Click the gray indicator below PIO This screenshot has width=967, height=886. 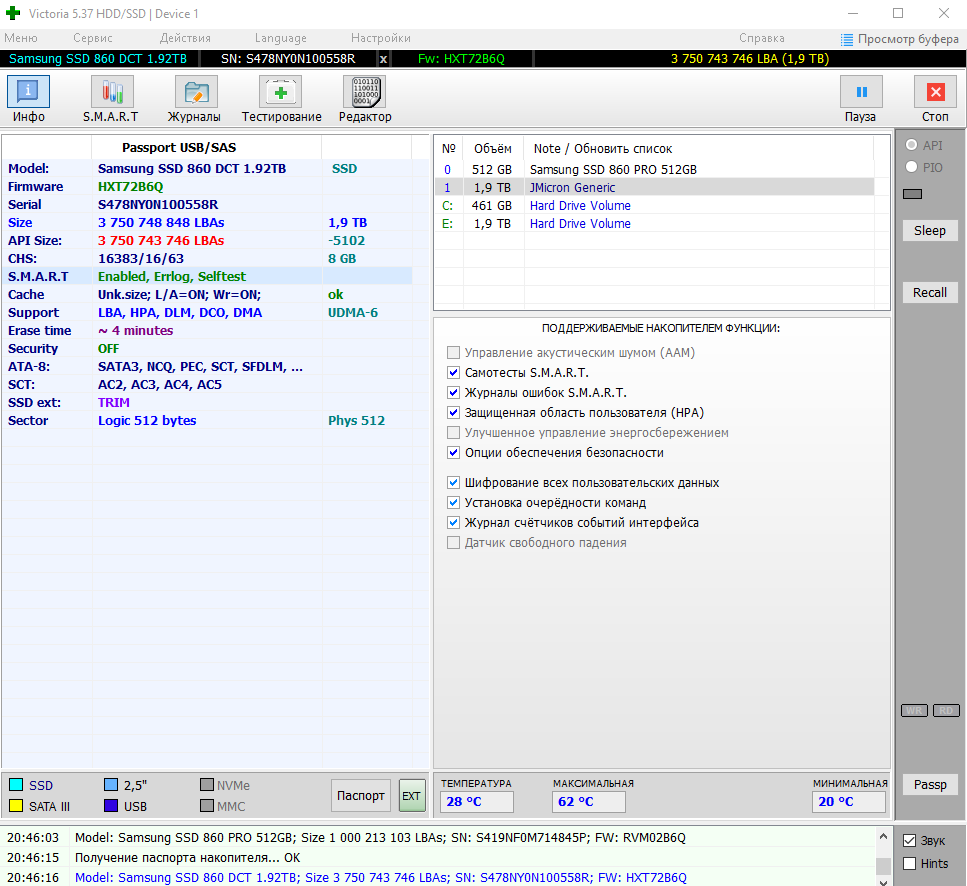pyautogui.click(x=912, y=194)
